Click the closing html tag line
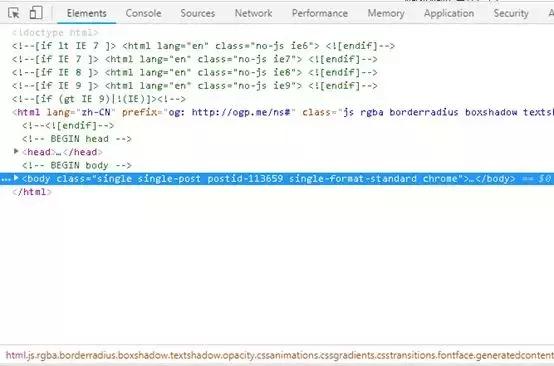554x366 pixels. tap(32, 192)
